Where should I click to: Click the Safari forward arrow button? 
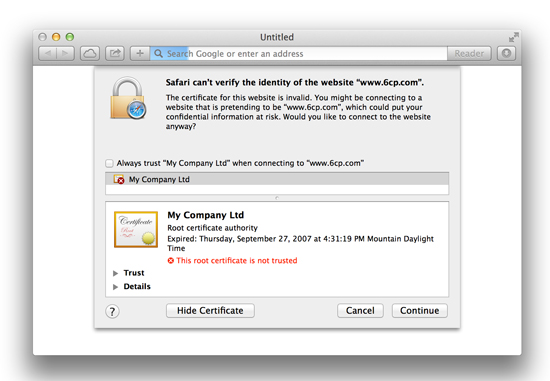coord(66,54)
